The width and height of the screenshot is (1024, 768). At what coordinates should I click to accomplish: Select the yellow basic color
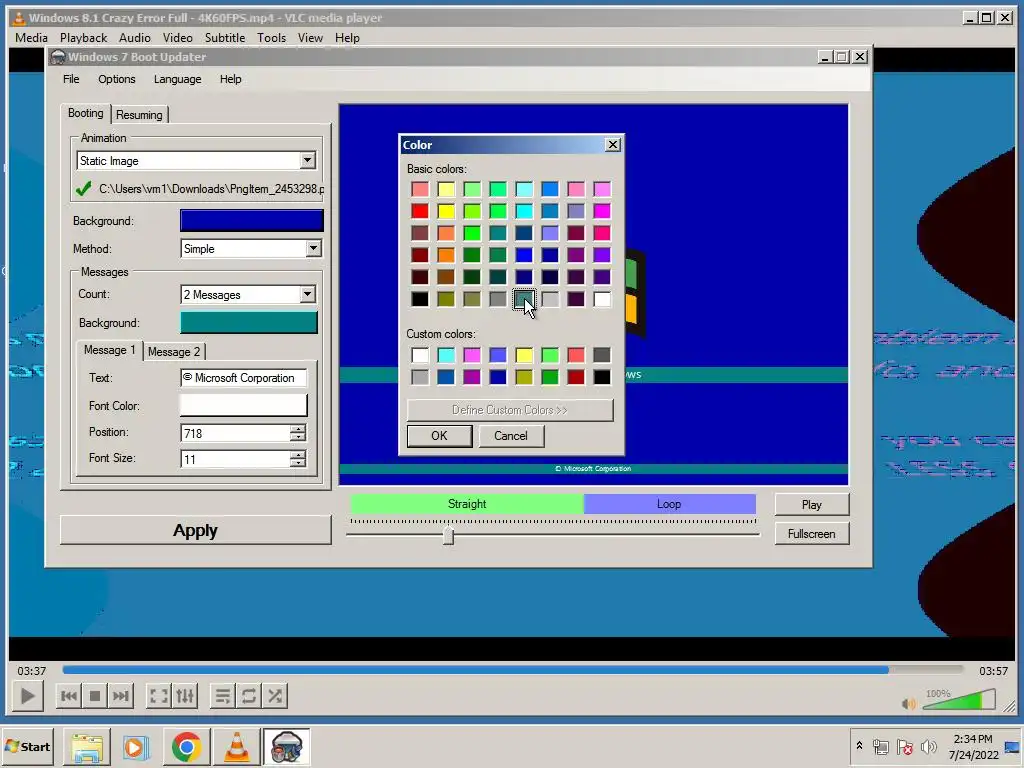[x=446, y=211]
